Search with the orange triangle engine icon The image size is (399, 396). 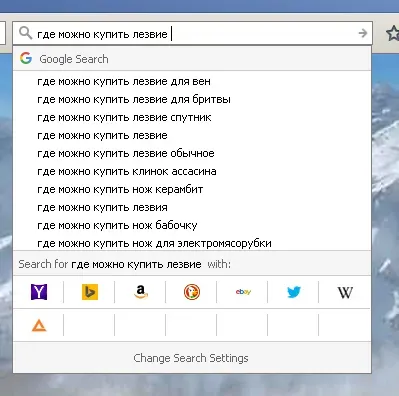click(x=39, y=325)
